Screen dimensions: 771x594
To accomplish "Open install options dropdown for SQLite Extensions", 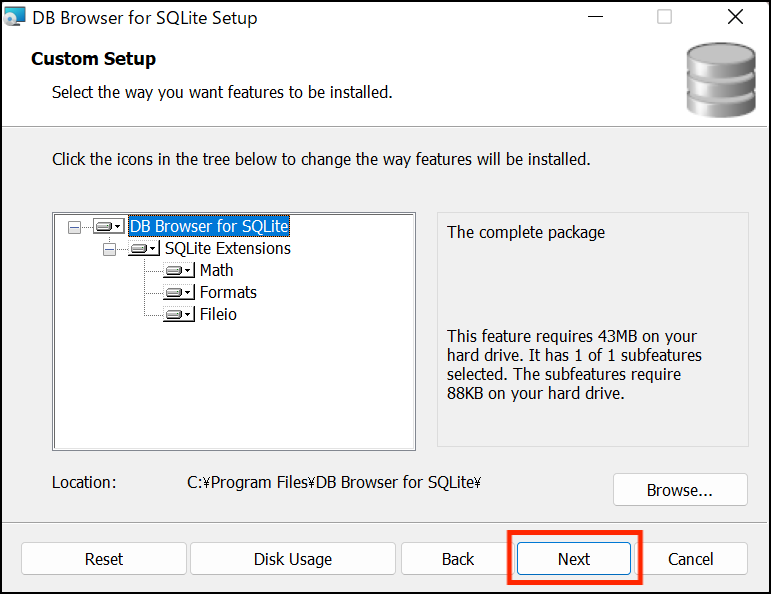I will [144, 249].
